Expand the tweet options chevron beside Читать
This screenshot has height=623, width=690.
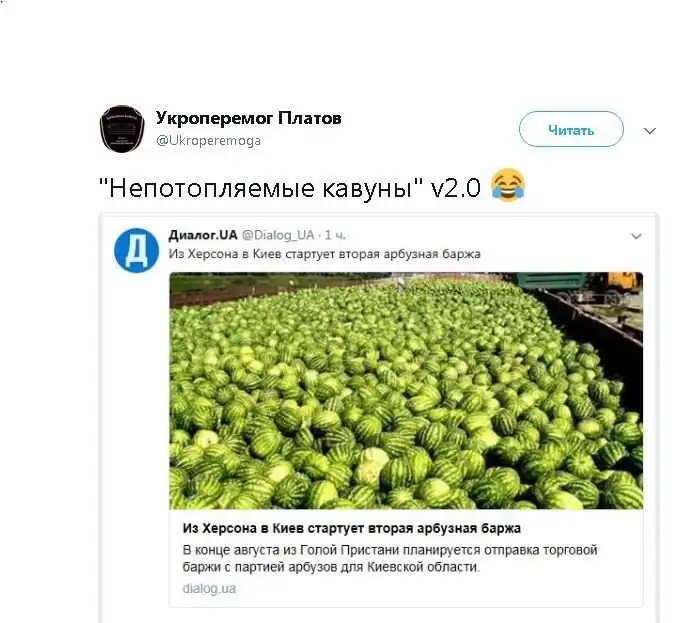650,131
